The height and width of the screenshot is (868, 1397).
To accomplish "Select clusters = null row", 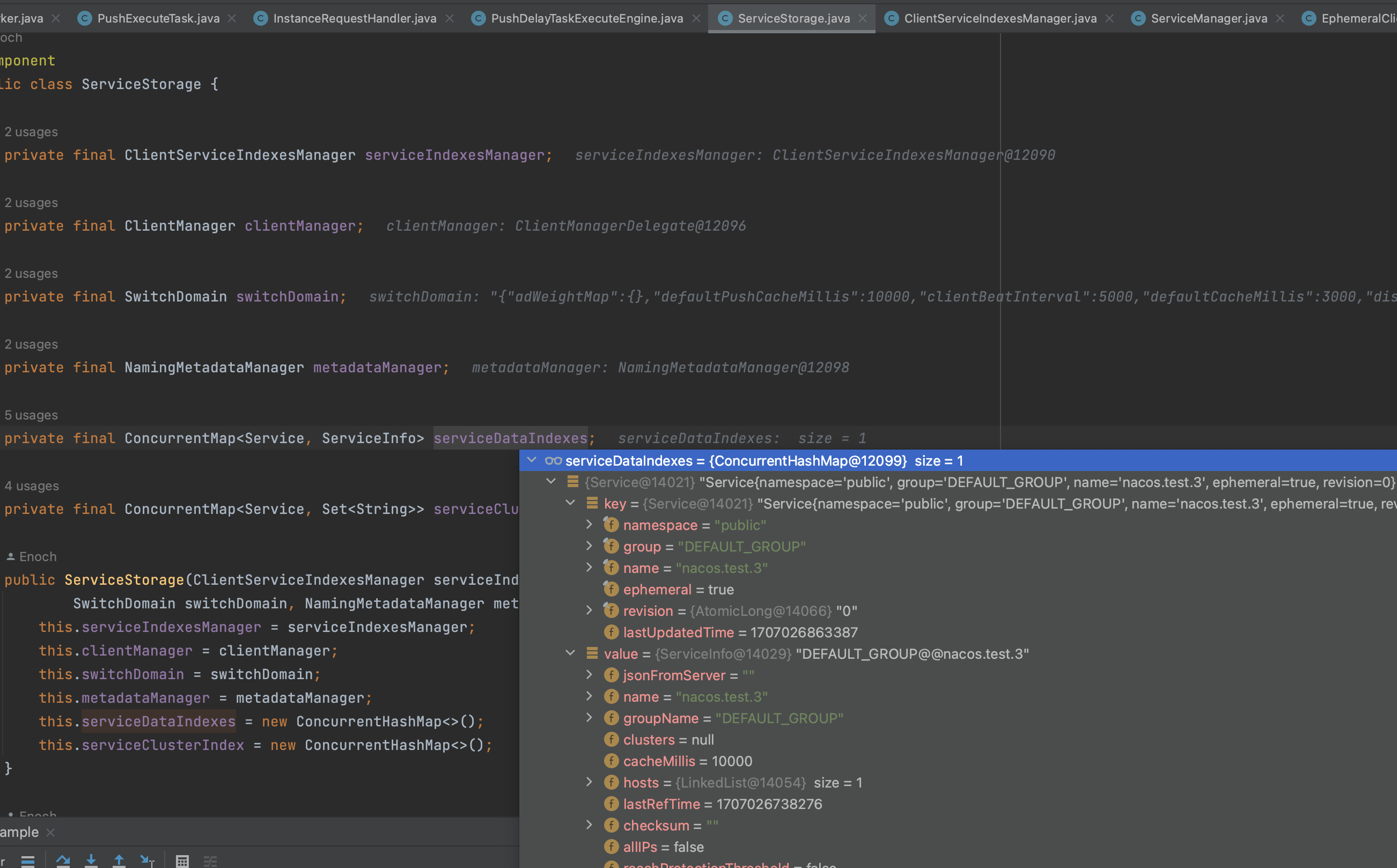I will click(958, 739).
